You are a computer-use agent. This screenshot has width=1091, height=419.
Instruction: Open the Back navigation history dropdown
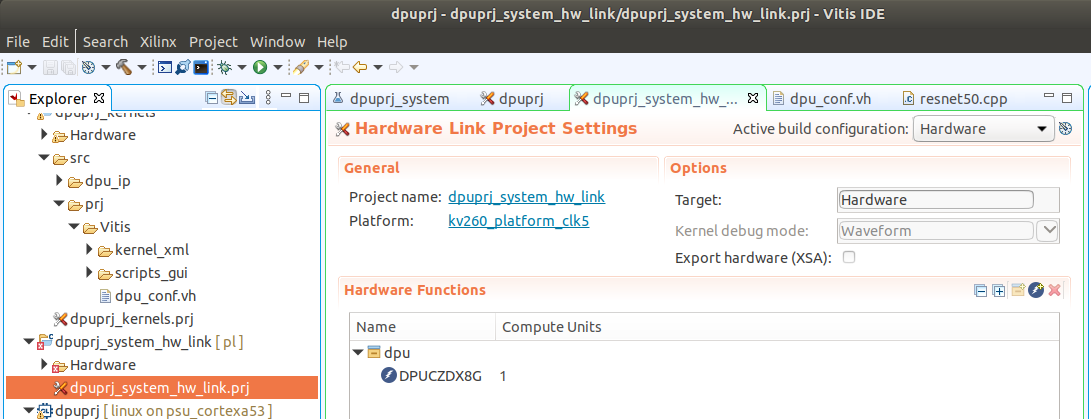tap(378, 68)
